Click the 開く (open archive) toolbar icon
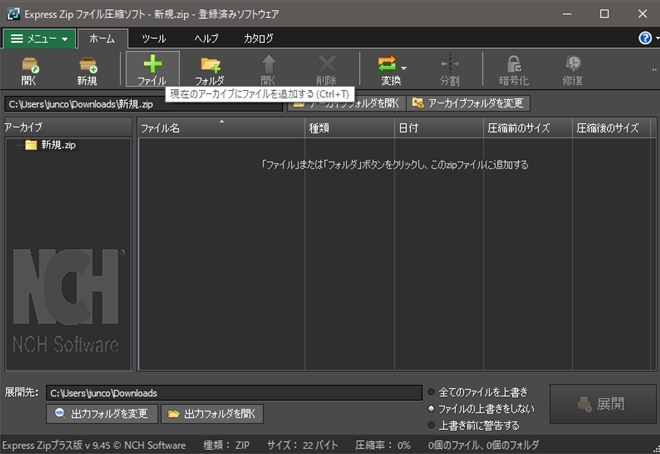660x454 pixels. coord(29,70)
